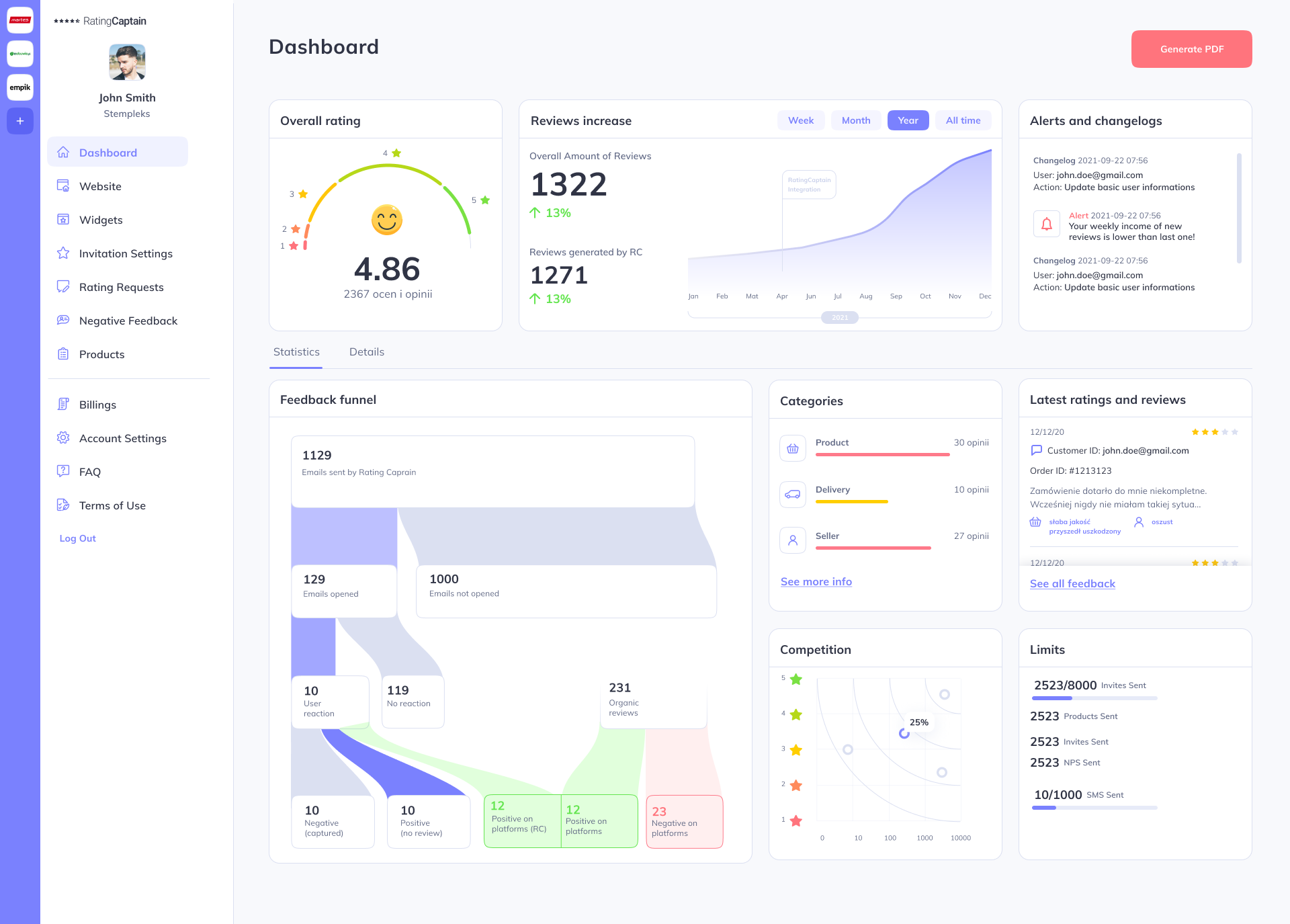Viewport: 1290px width, 924px height.
Task: Open the Martes store workspace icon
Action: pos(20,20)
